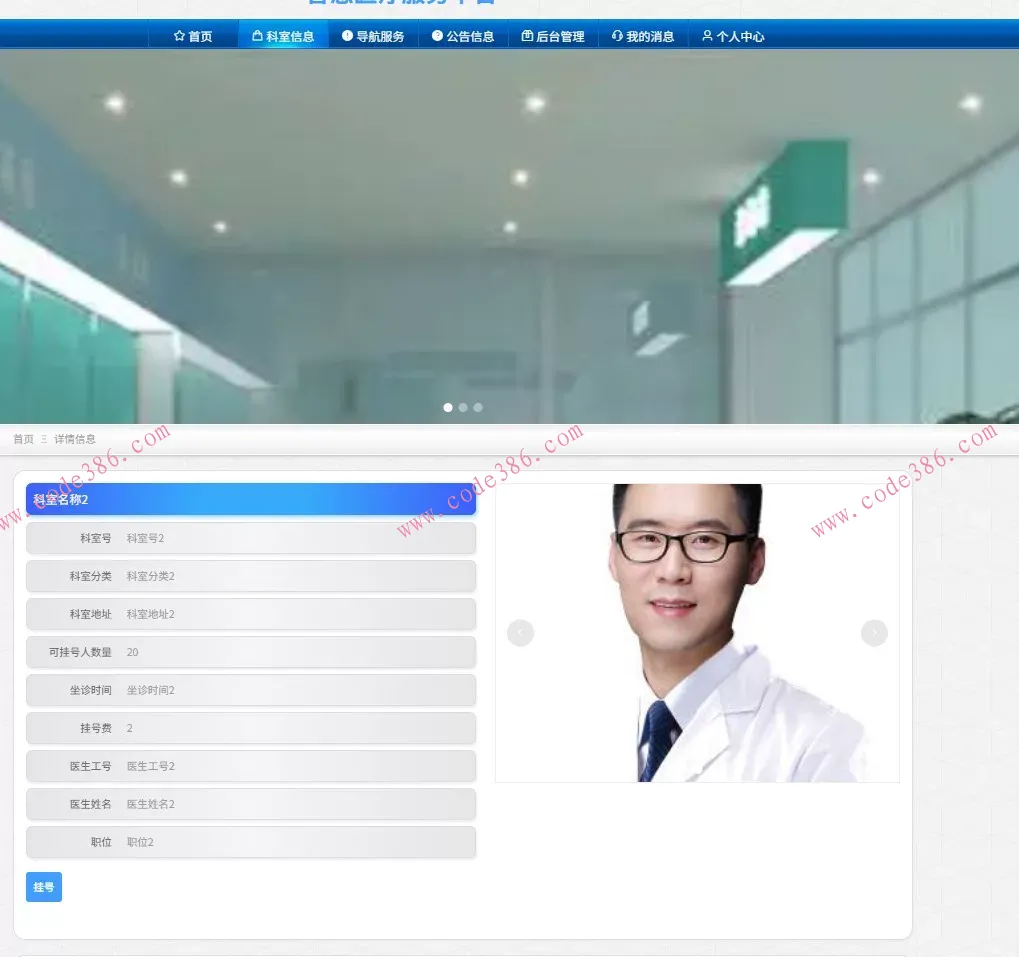The height and width of the screenshot is (957, 1019).
Task: Show previous doctor photo with left arrow
Action: pos(520,633)
